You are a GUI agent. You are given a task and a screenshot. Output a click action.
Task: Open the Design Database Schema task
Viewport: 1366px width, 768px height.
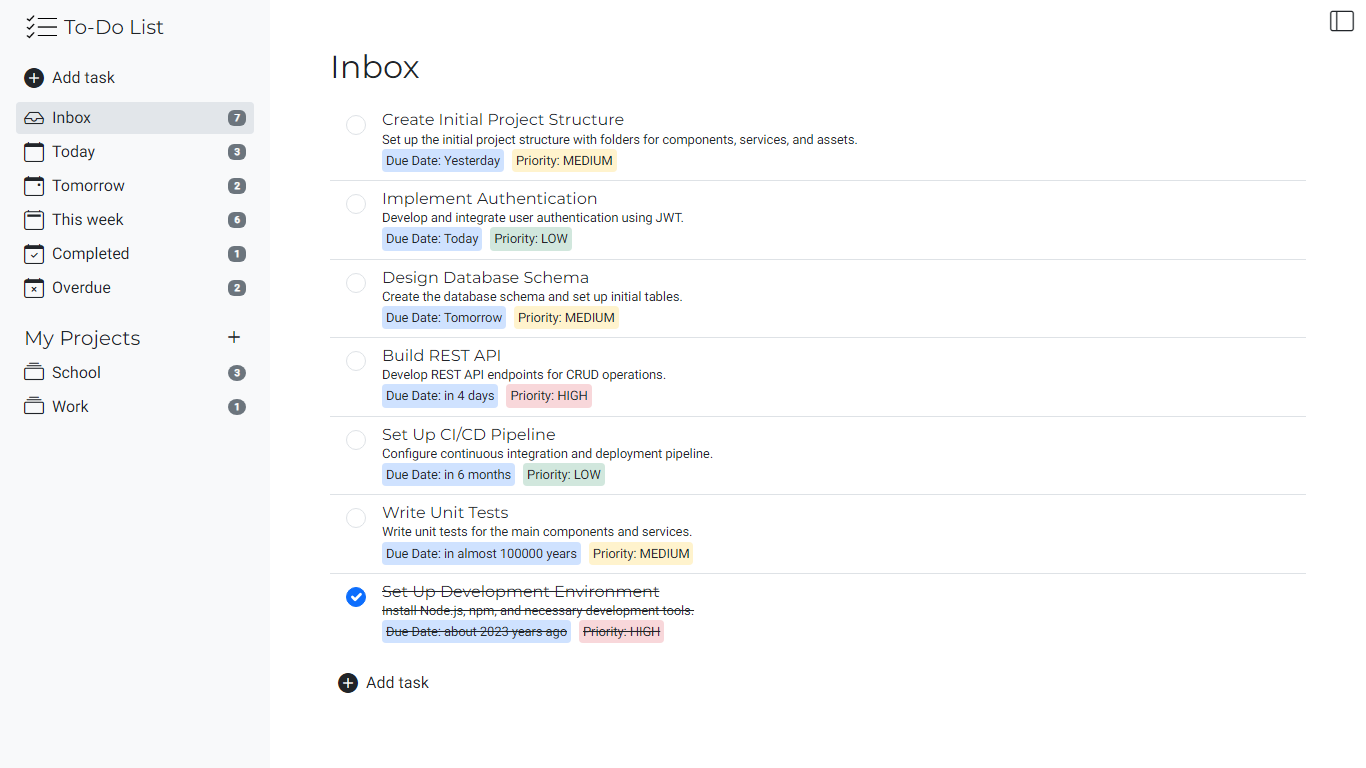pyautogui.click(x=485, y=277)
